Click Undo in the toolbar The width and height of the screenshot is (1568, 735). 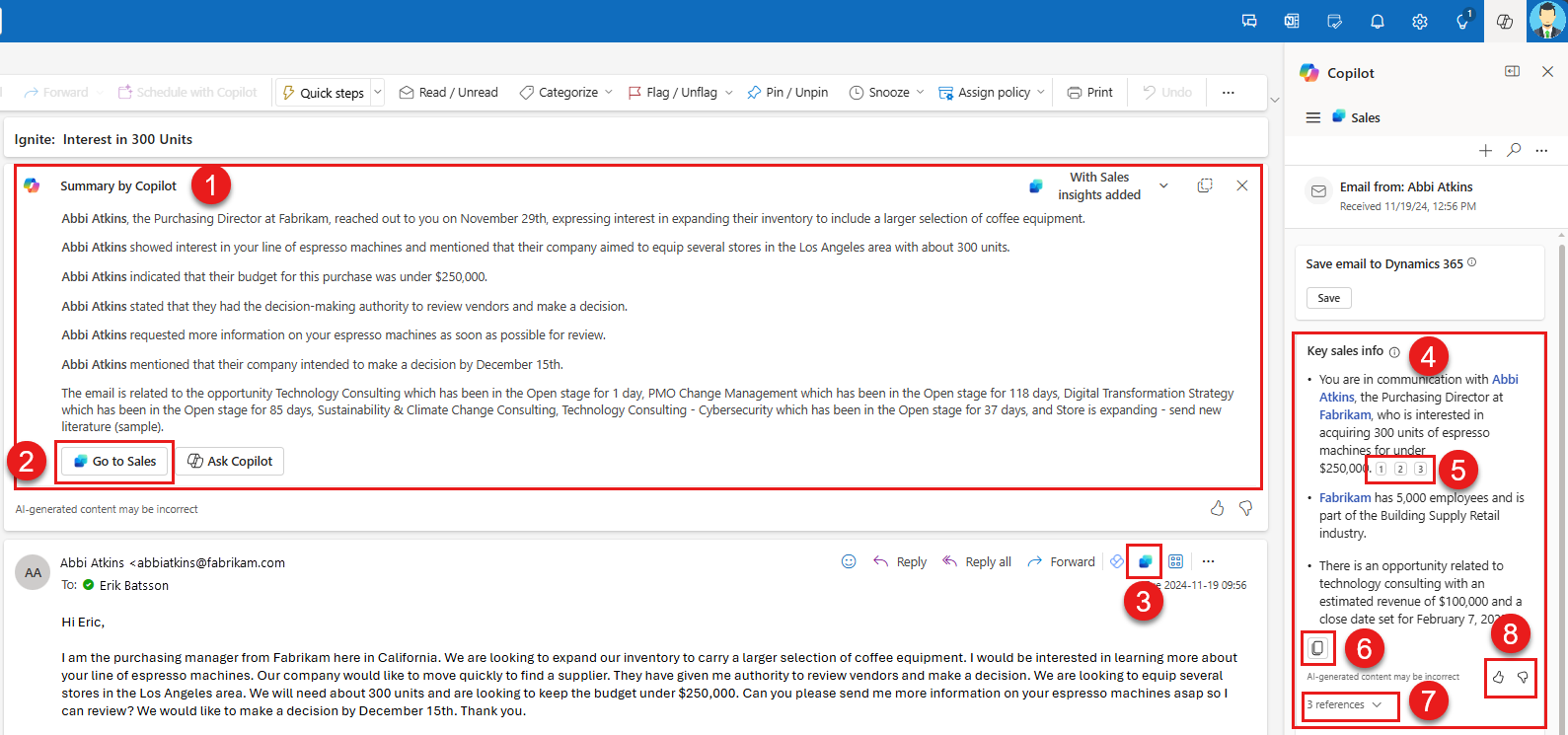pos(1167,92)
